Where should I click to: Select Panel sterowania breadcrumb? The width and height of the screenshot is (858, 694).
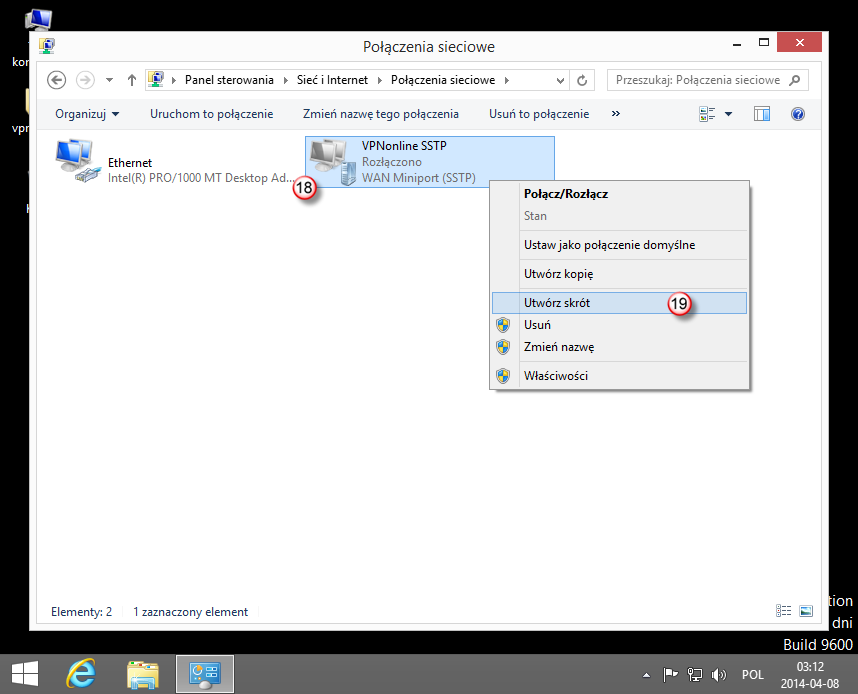pos(229,80)
